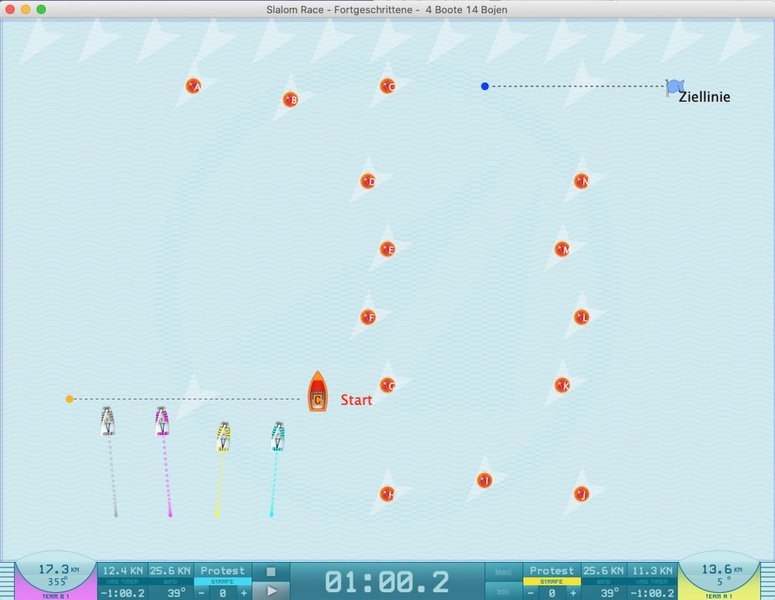Open the Info button

click(503, 591)
